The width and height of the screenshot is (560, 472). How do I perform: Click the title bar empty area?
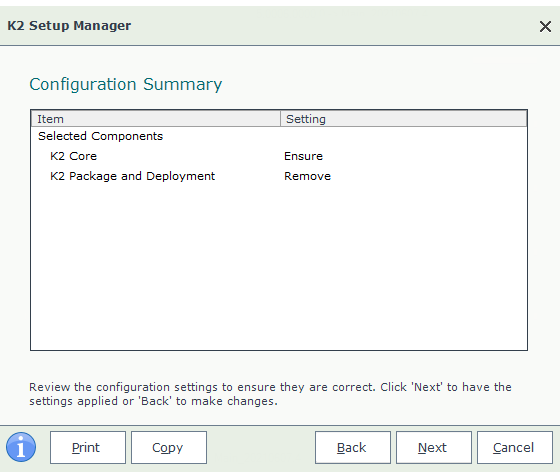332,26
